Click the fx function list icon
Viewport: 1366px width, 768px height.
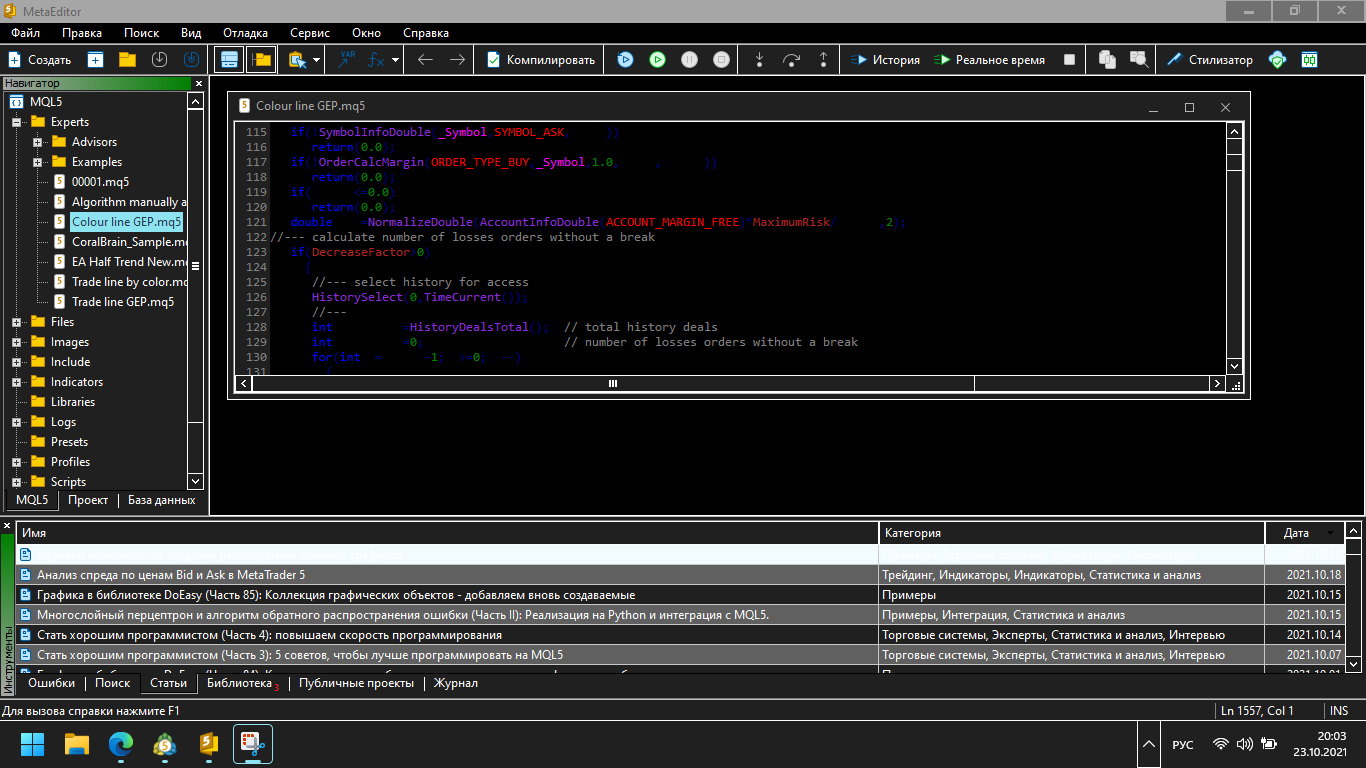(376, 60)
